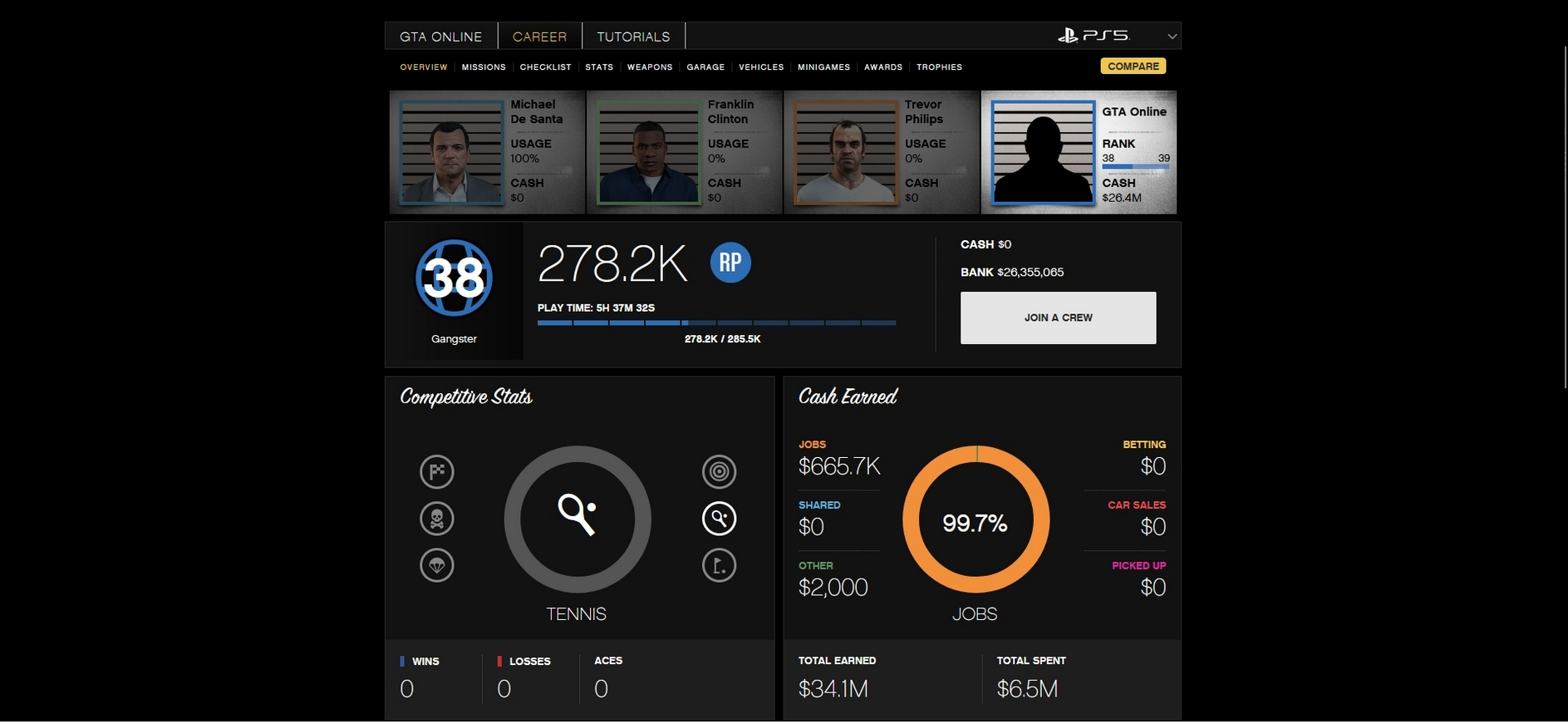Select the tennis racket icon on right
Viewport: 1568px width, 724px height.
click(720, 519)
